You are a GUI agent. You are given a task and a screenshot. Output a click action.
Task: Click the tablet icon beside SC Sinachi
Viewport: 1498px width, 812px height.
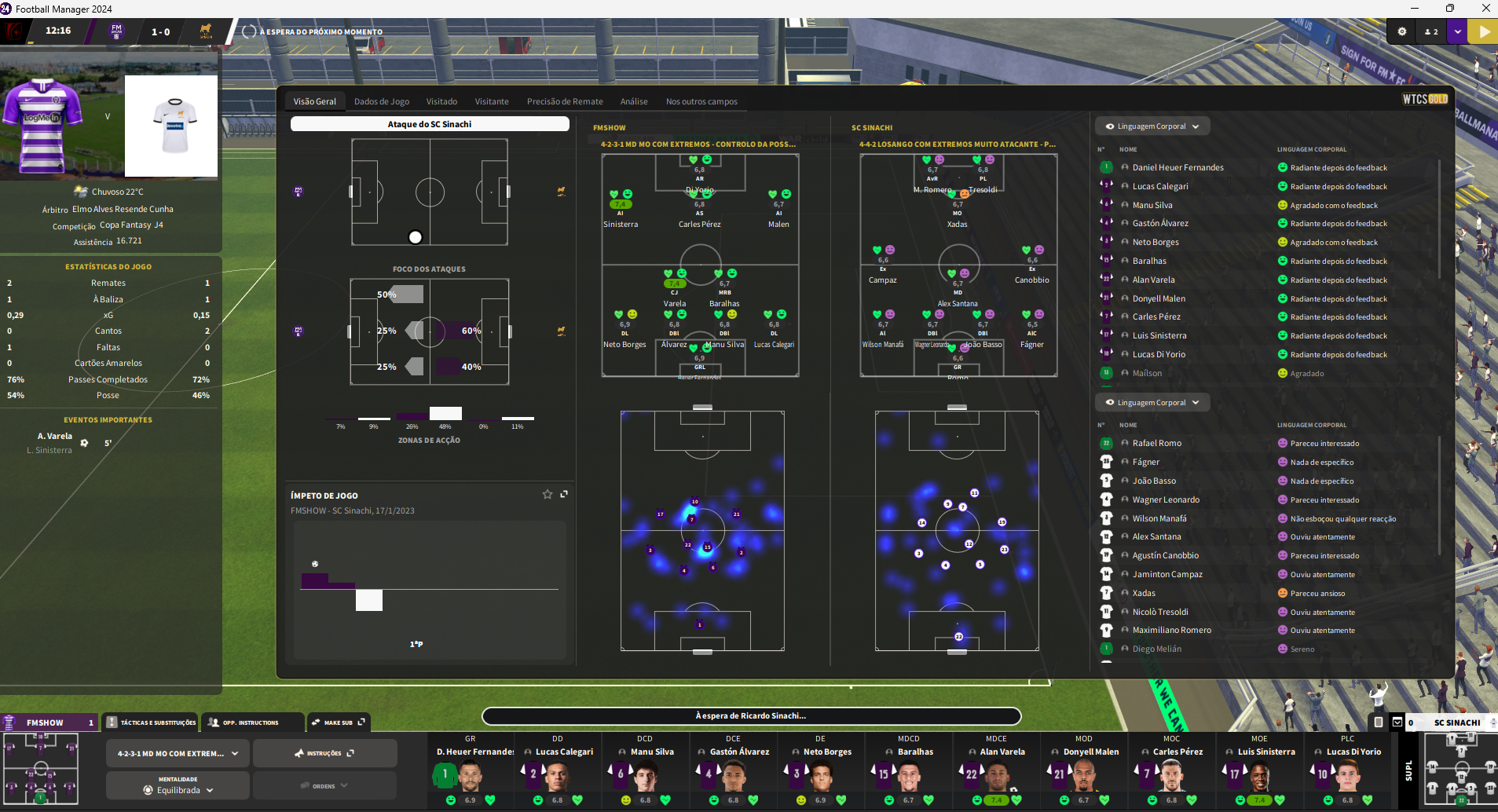click(x=1379, y=722)
